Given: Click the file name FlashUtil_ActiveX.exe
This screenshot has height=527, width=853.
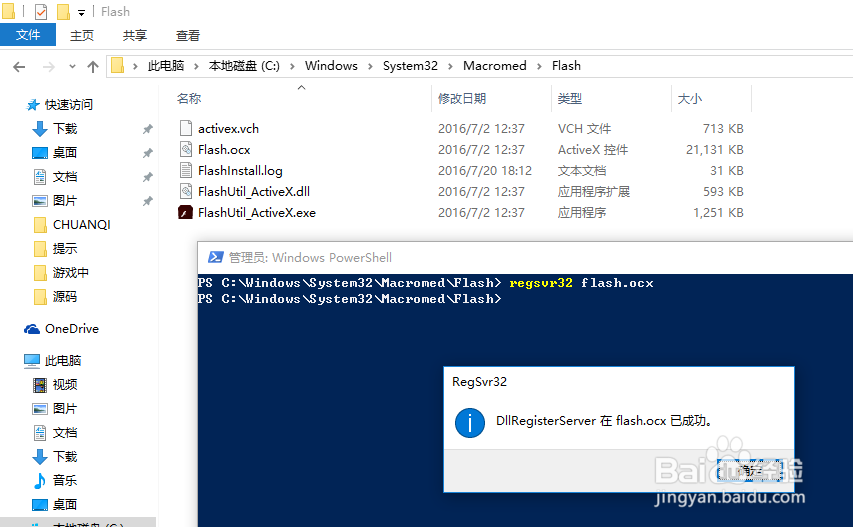Looking at the screenshot, I should 257,213.
